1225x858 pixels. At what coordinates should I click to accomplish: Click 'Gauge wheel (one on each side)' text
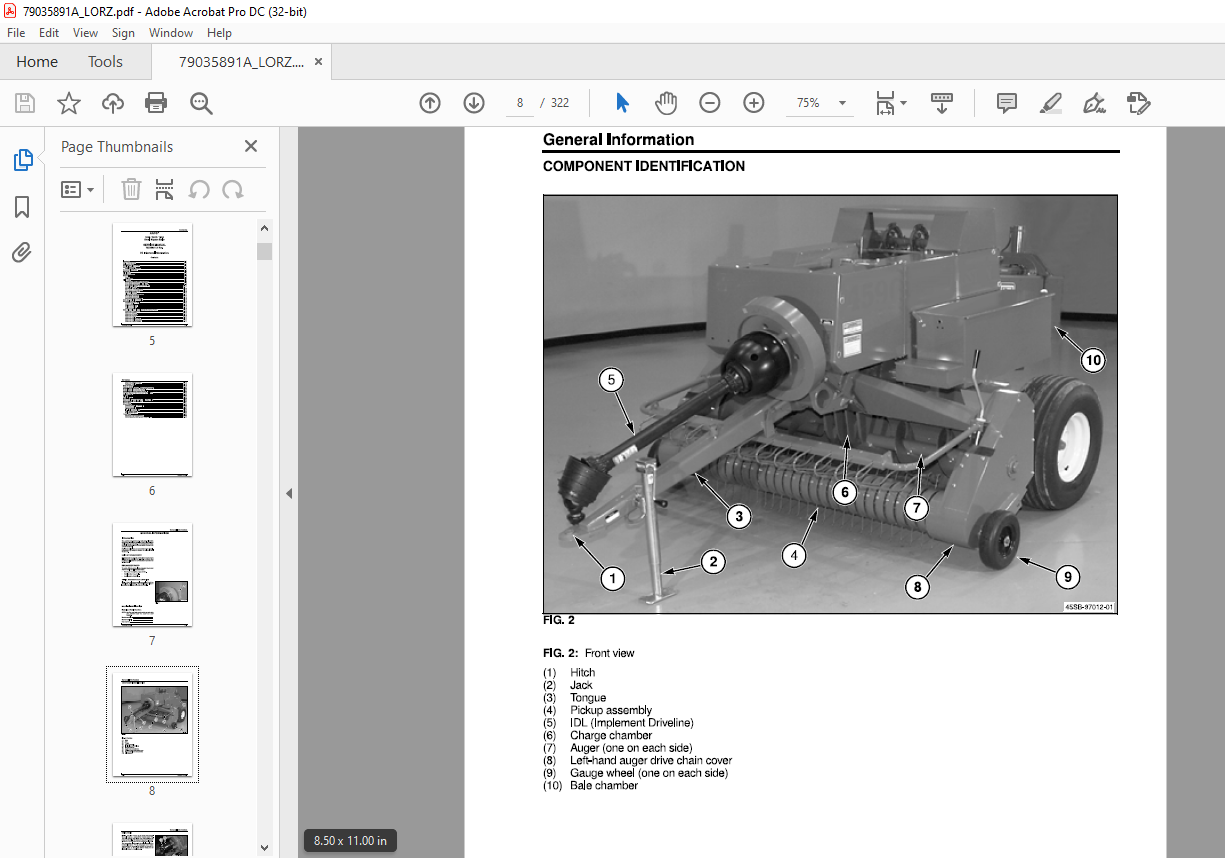(649, 773)
